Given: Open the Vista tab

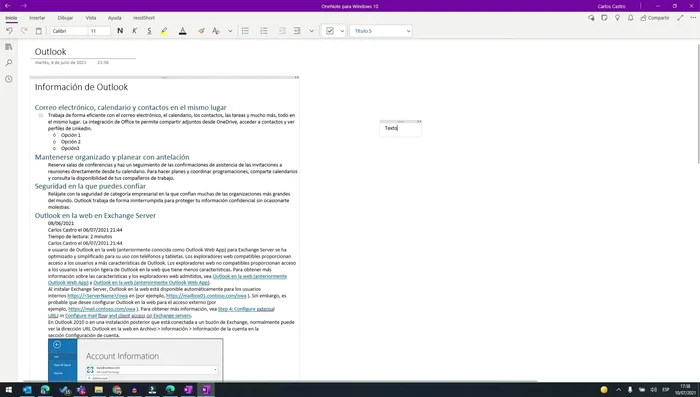Looking at the screenshot, I should (91, 18).
